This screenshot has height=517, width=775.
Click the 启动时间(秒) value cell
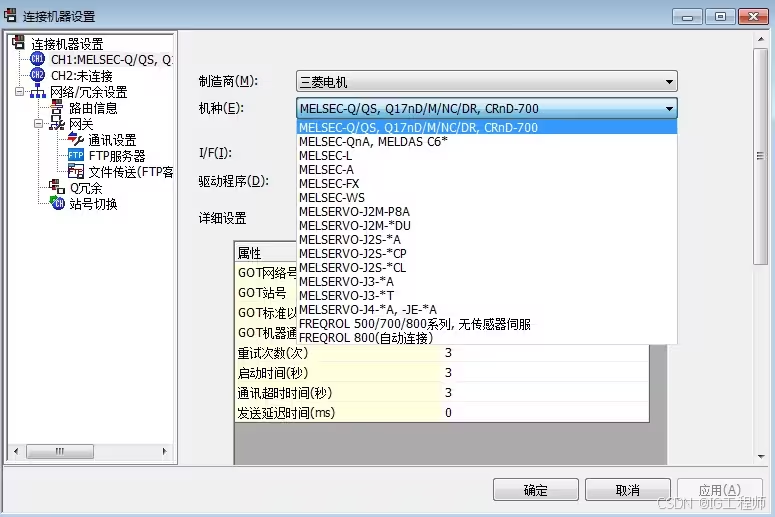545,373
